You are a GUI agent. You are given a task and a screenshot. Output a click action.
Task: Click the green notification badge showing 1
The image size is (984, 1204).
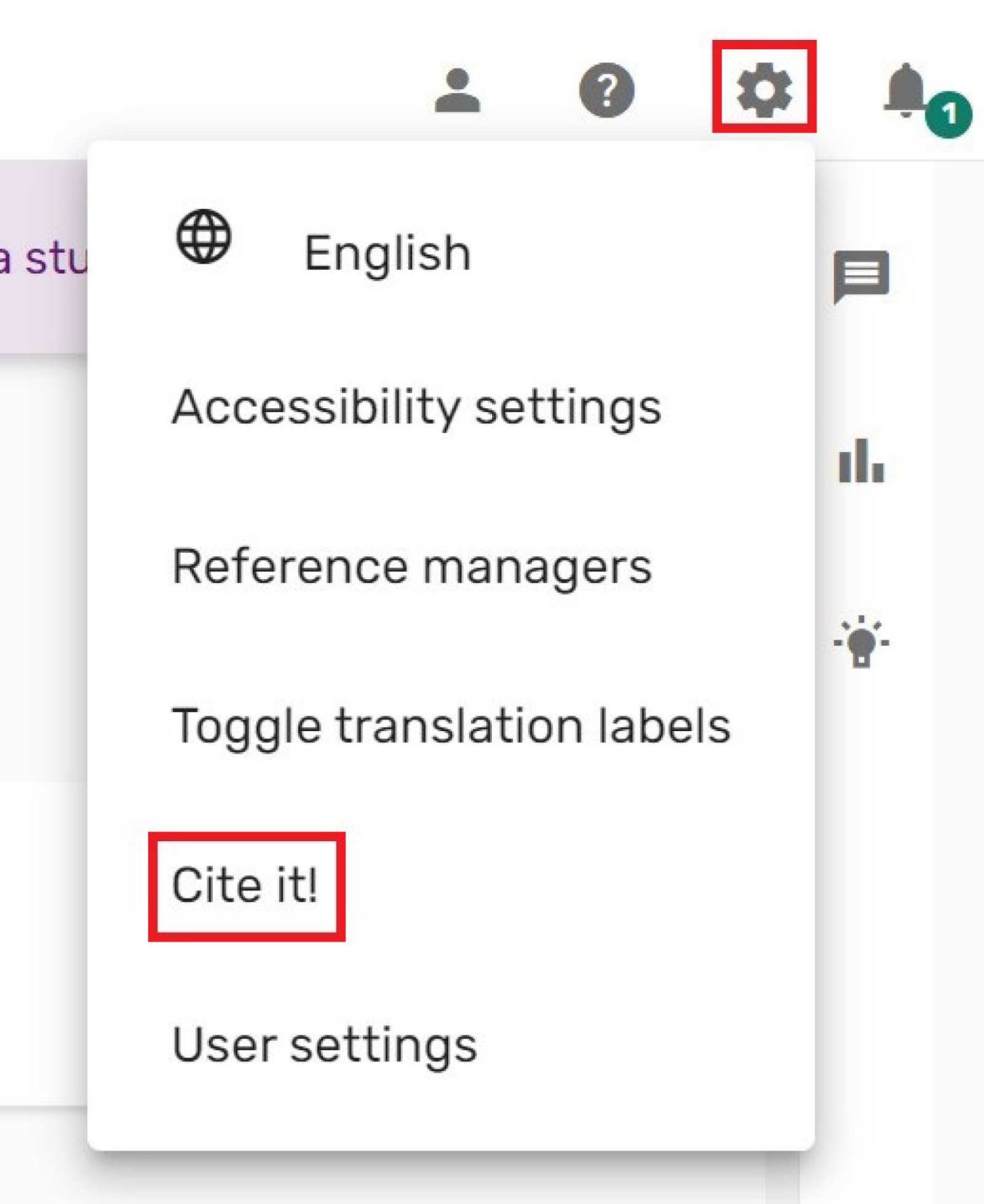coord(949,114)
